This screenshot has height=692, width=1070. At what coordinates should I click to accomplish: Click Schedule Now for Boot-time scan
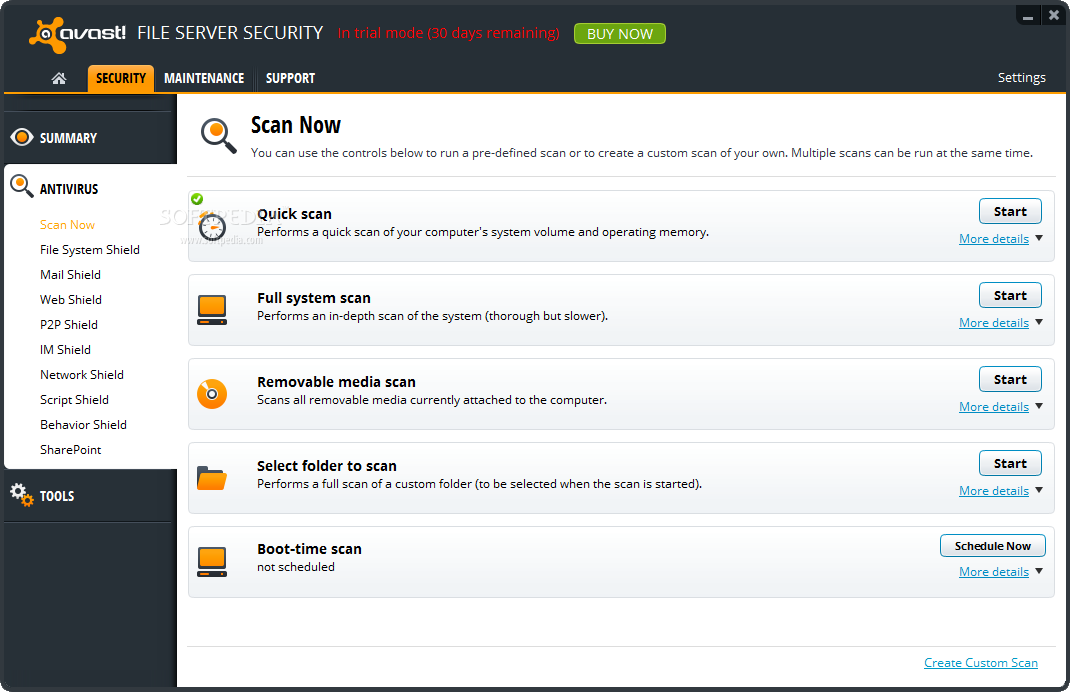pyautogui.click(x=992, y=546)
